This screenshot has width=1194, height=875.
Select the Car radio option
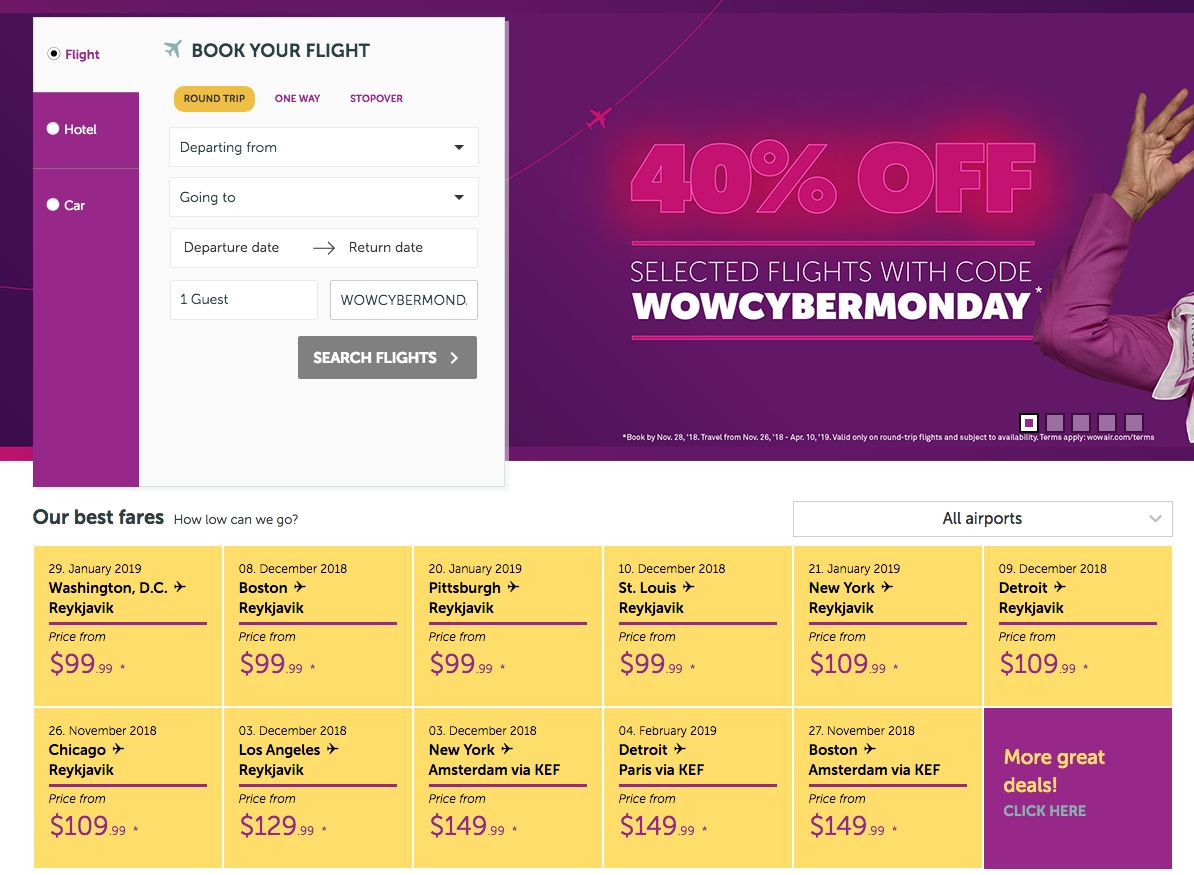coord(53,205)
